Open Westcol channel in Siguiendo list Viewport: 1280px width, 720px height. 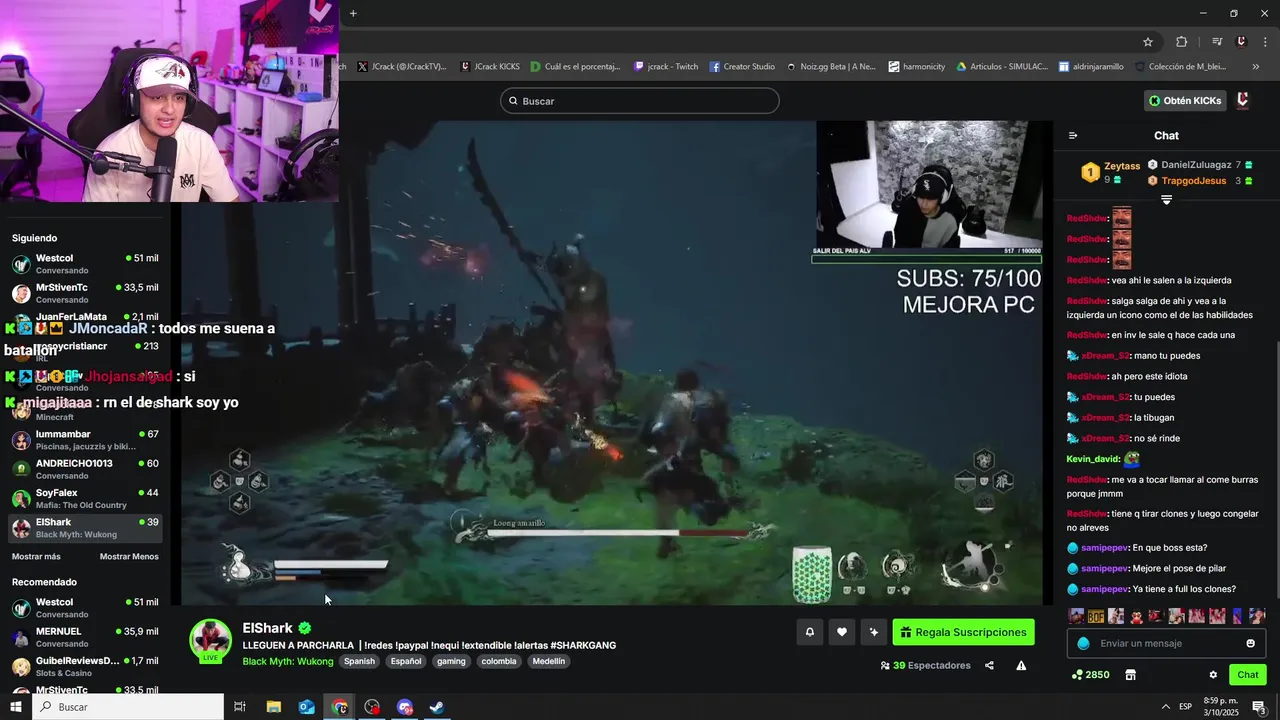pos(85,264)
